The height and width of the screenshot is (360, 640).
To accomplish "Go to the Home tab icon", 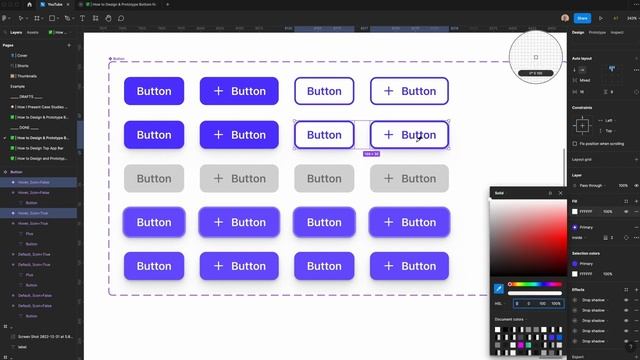I will coord(29,4).
